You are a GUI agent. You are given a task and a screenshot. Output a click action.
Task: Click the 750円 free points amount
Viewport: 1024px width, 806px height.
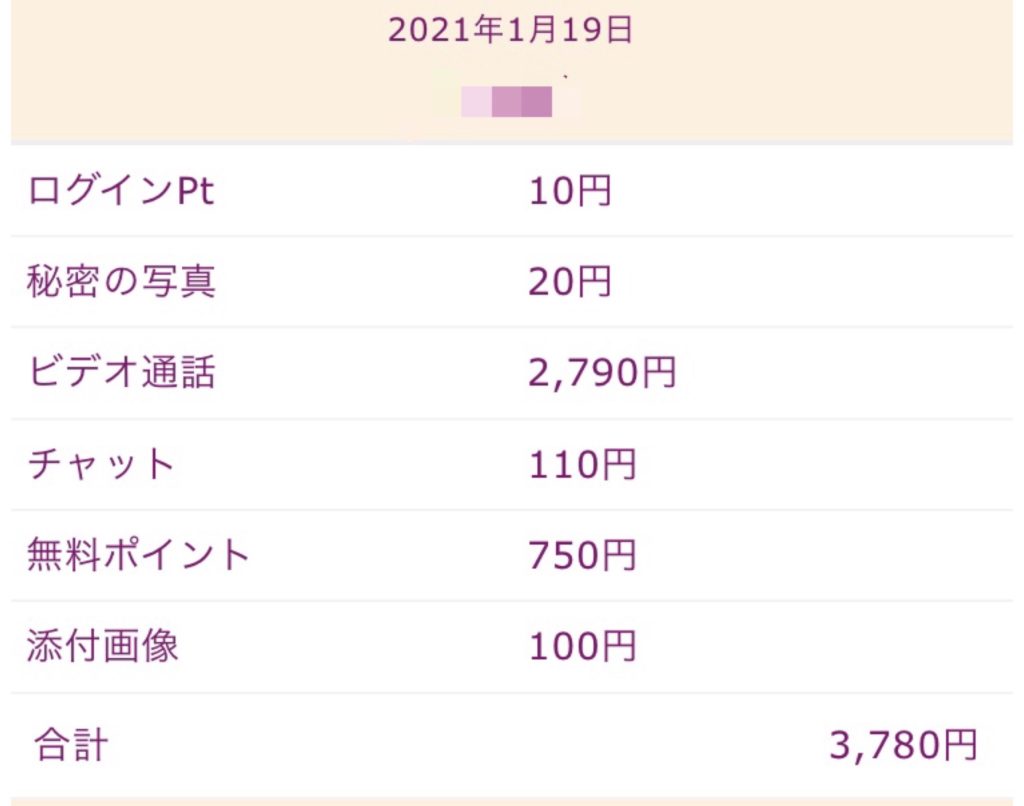582,555
